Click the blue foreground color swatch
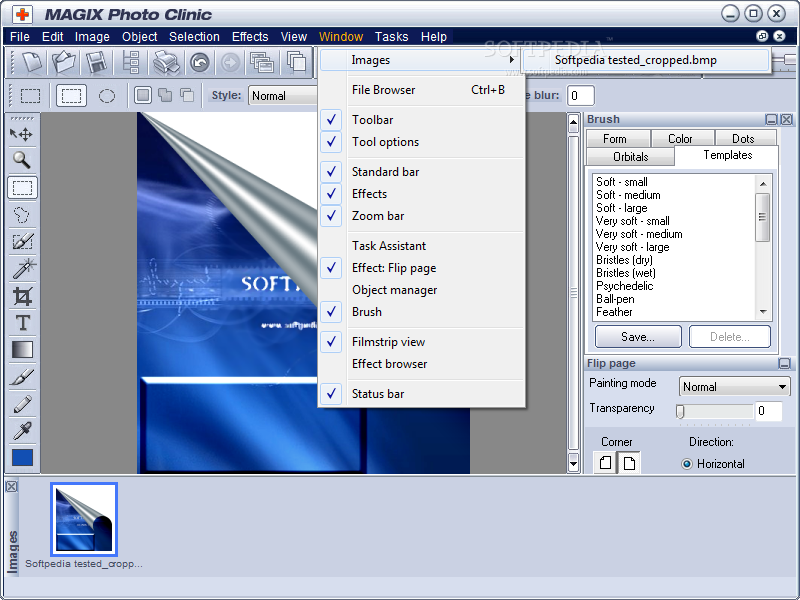The height and width of the screenshot is (600, 800). click(x=22, y=458)
